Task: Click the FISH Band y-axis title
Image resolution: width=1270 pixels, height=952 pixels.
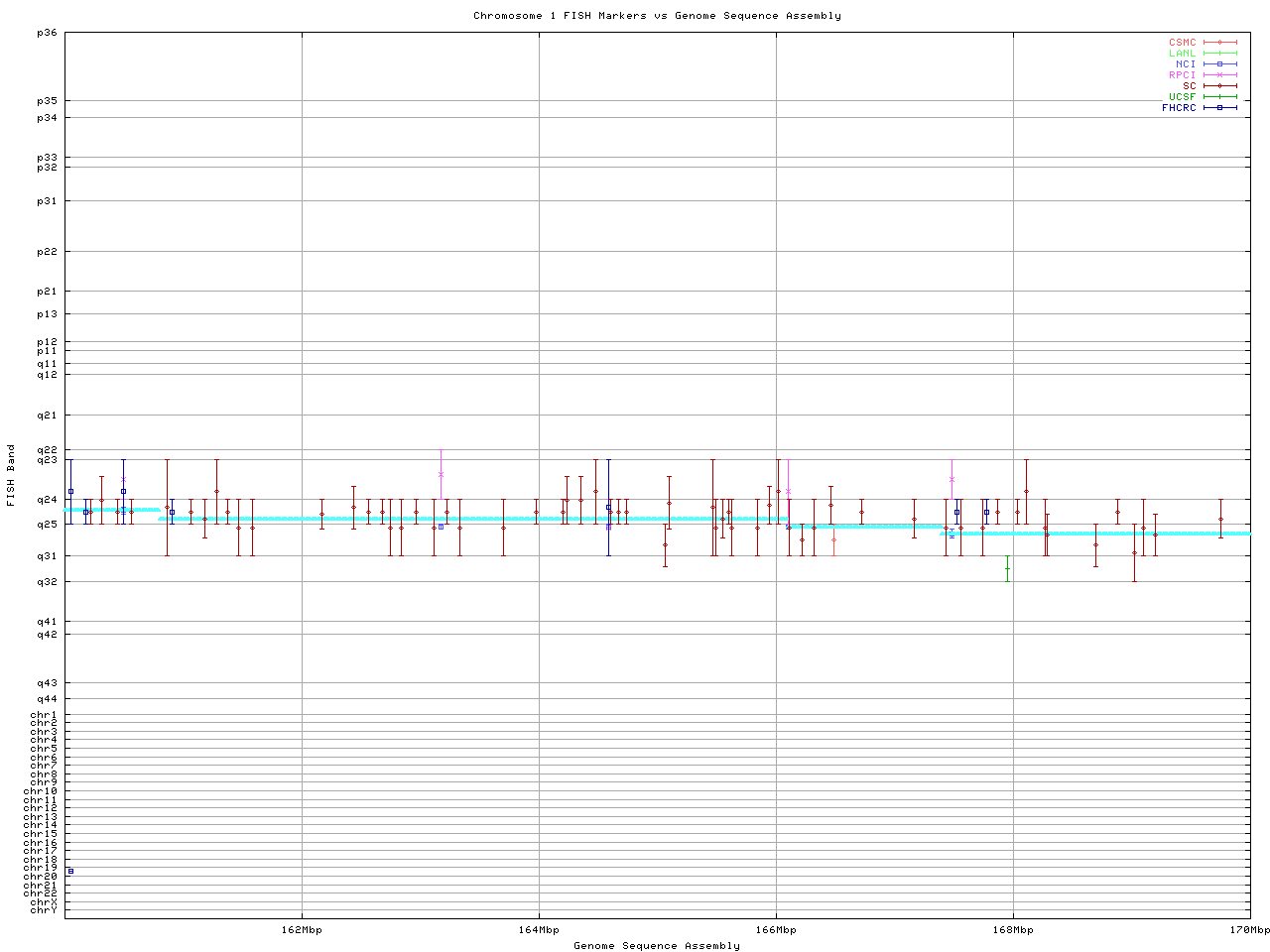Action: coord(12,475)
